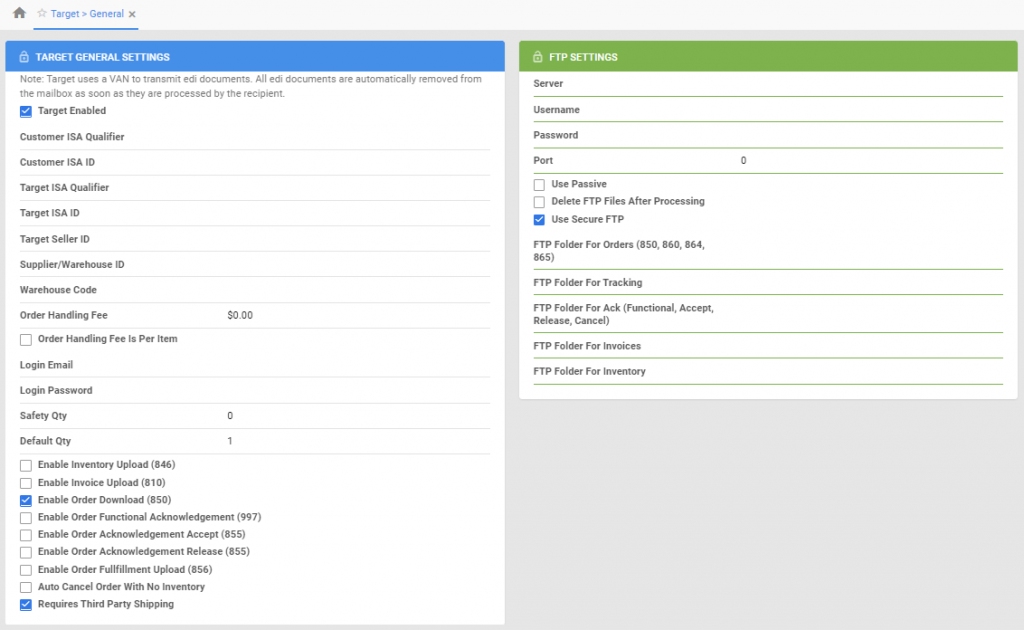The height and width of the screenshot is (630, 1024).
Task: Close the Target > General tab
Action: (132, 14)
